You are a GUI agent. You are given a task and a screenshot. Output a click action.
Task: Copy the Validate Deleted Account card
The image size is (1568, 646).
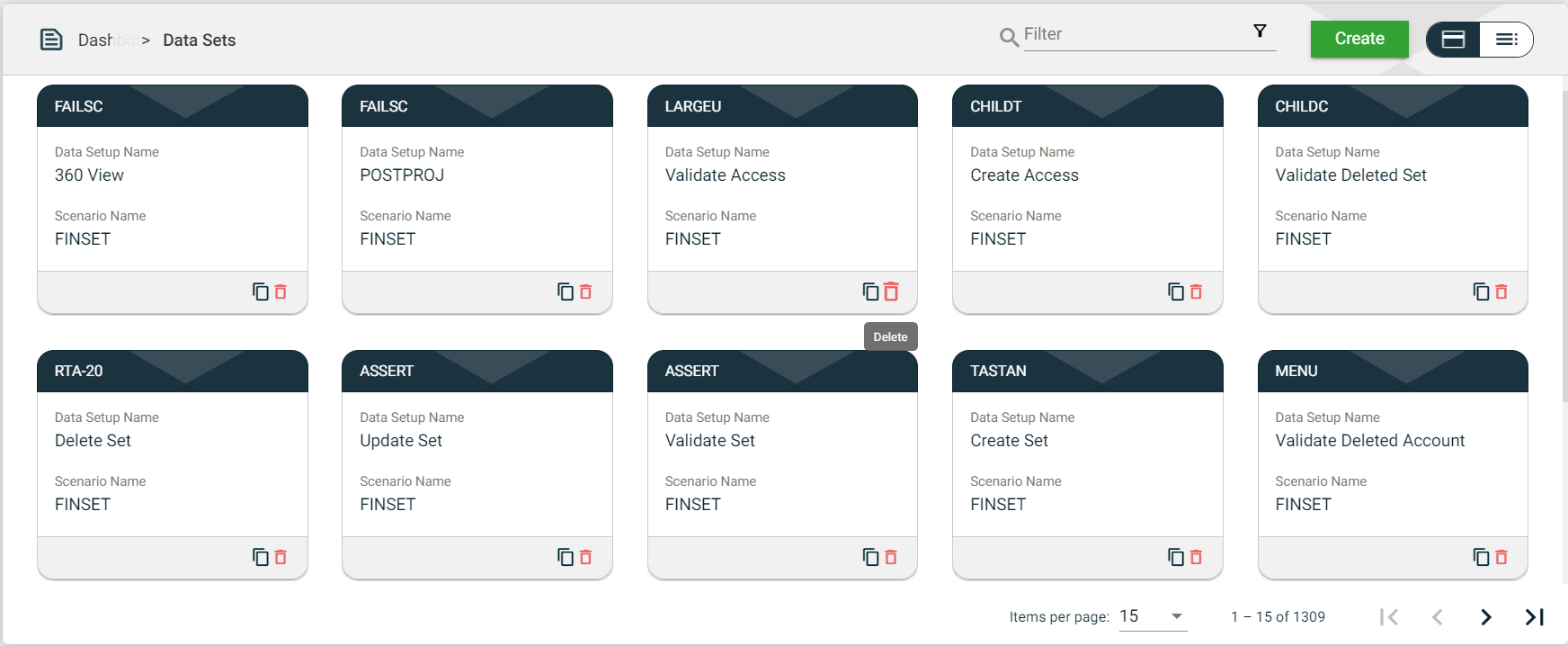tap(1481, 557)
